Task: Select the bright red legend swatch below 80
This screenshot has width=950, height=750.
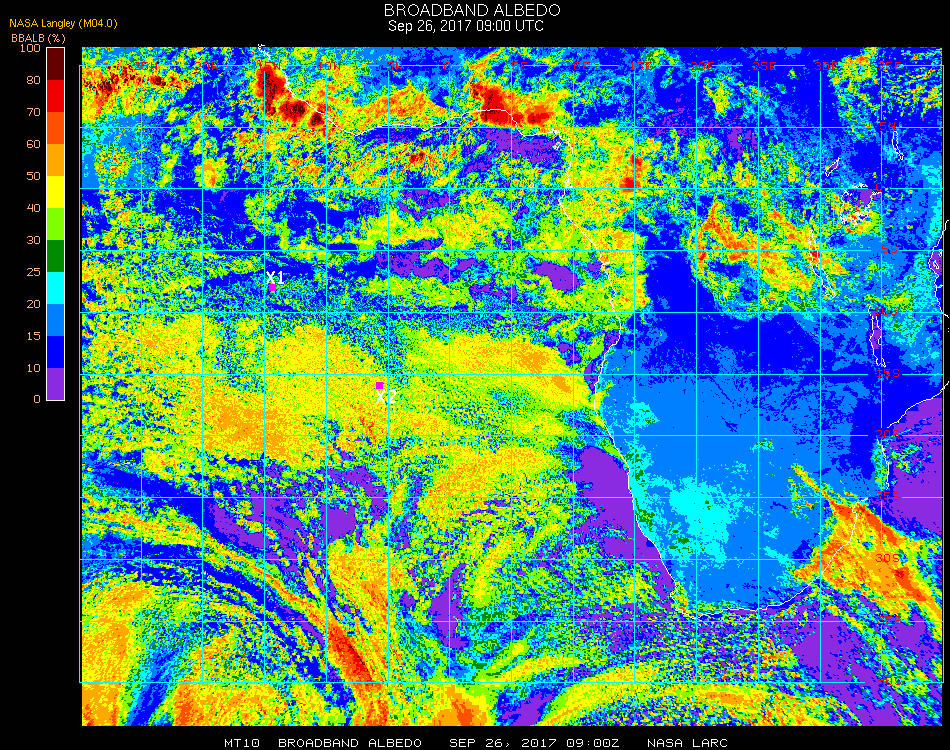Action: tap(56, 96)
